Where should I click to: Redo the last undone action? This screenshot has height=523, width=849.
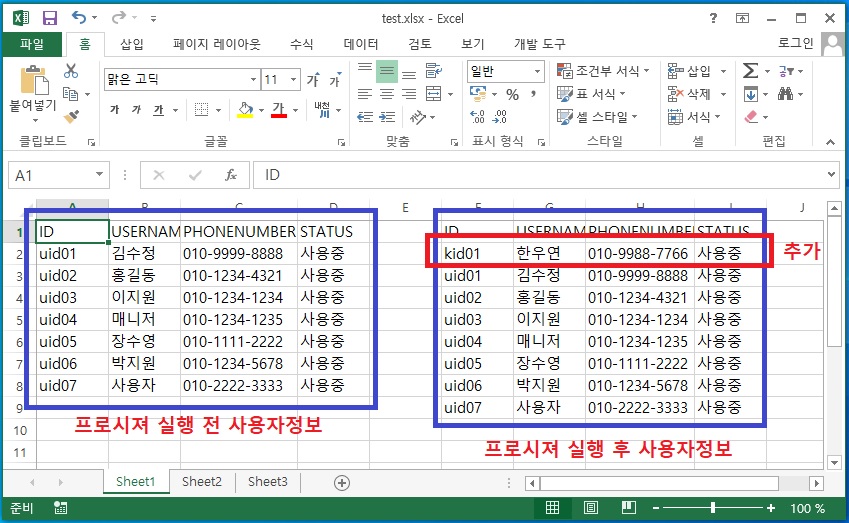(119, 18)
